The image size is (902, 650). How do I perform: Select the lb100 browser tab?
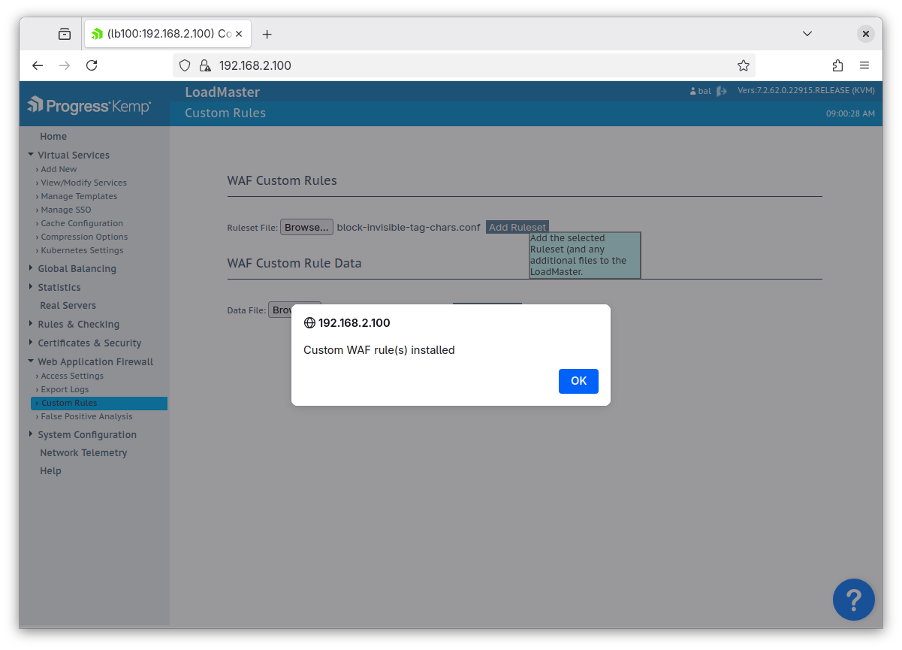pyautogui.click(x=160, y=32)
